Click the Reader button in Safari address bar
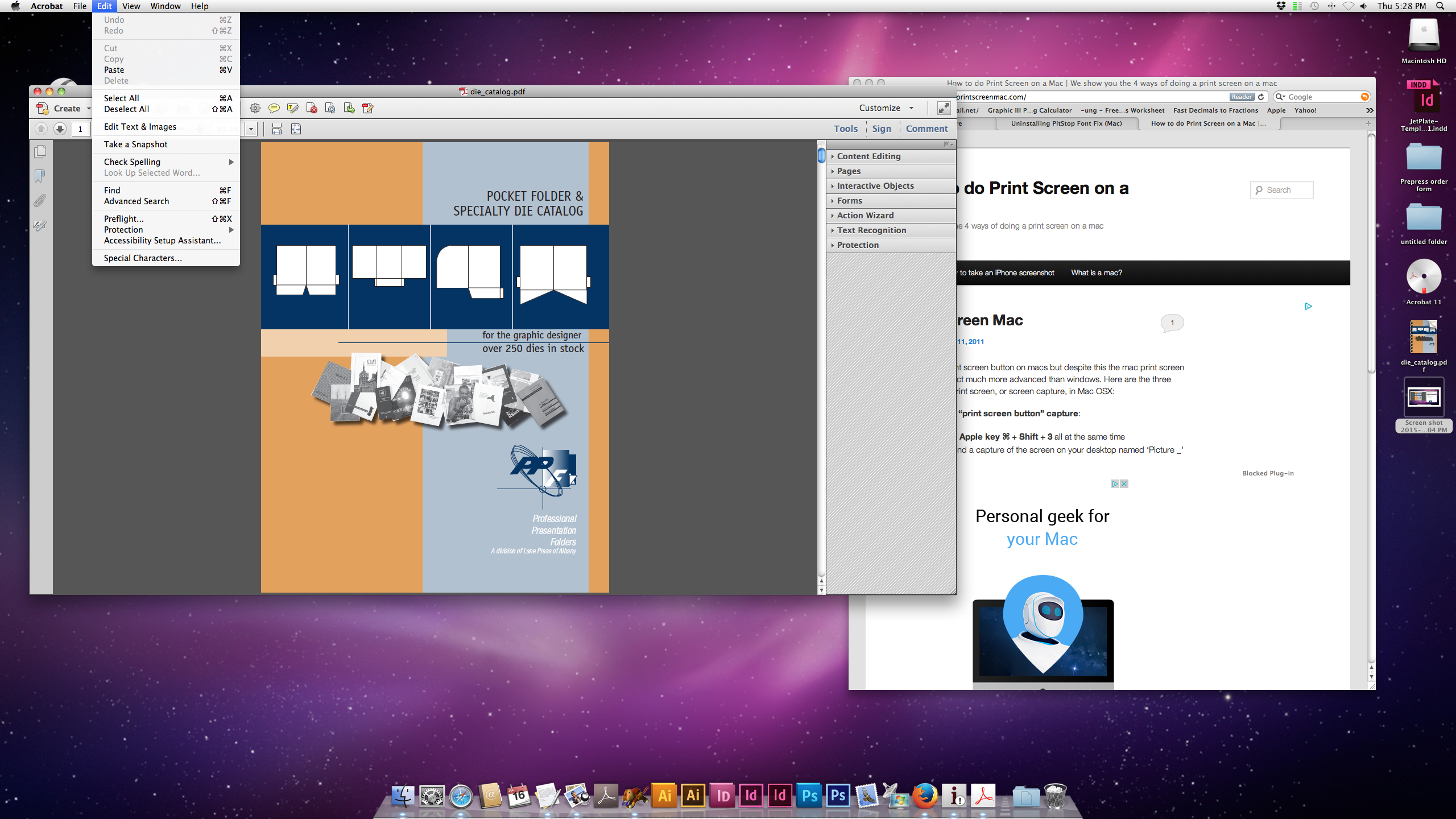 pos(1241,97)
